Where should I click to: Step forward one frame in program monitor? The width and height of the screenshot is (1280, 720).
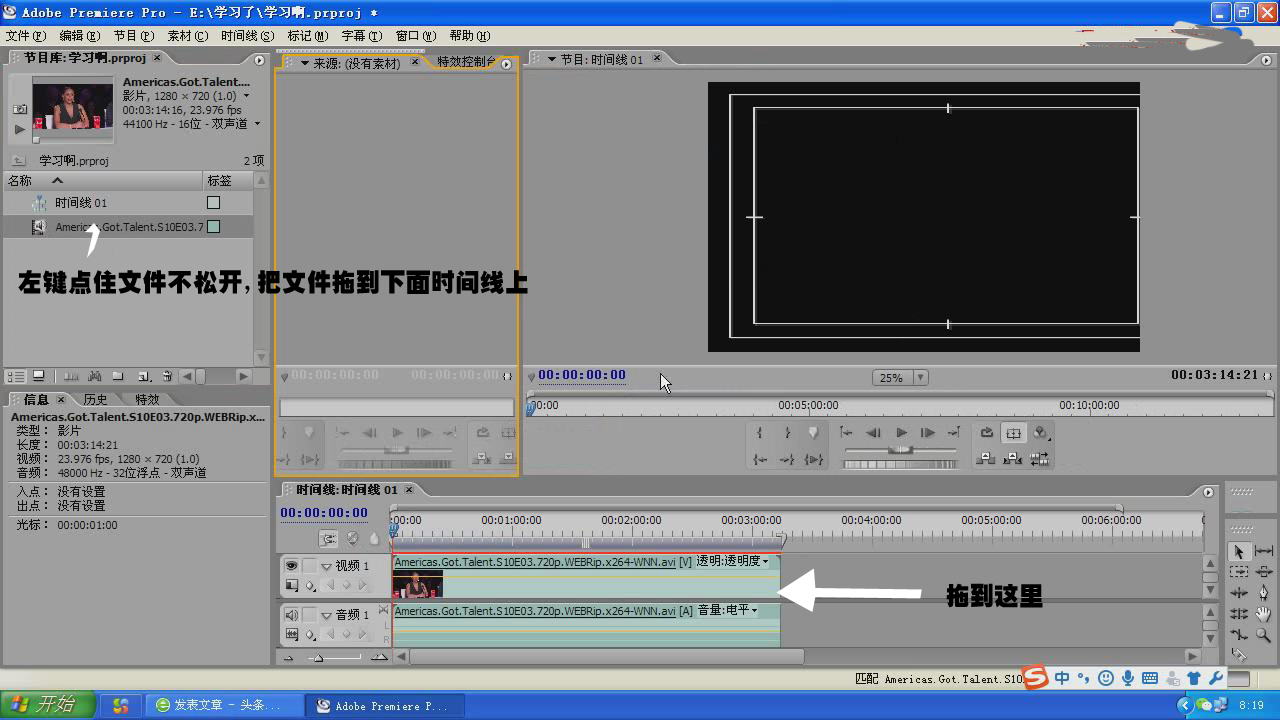click(927, 432)
